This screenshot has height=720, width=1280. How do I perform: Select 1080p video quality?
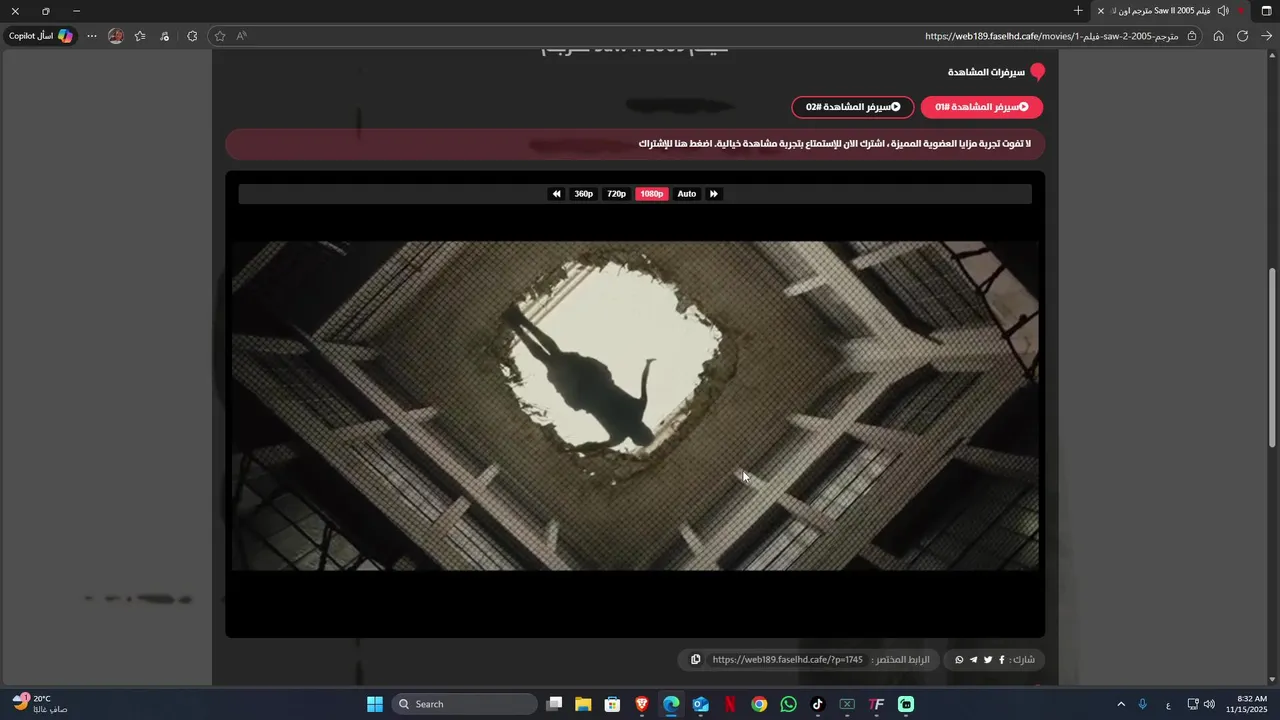(652, 194)
